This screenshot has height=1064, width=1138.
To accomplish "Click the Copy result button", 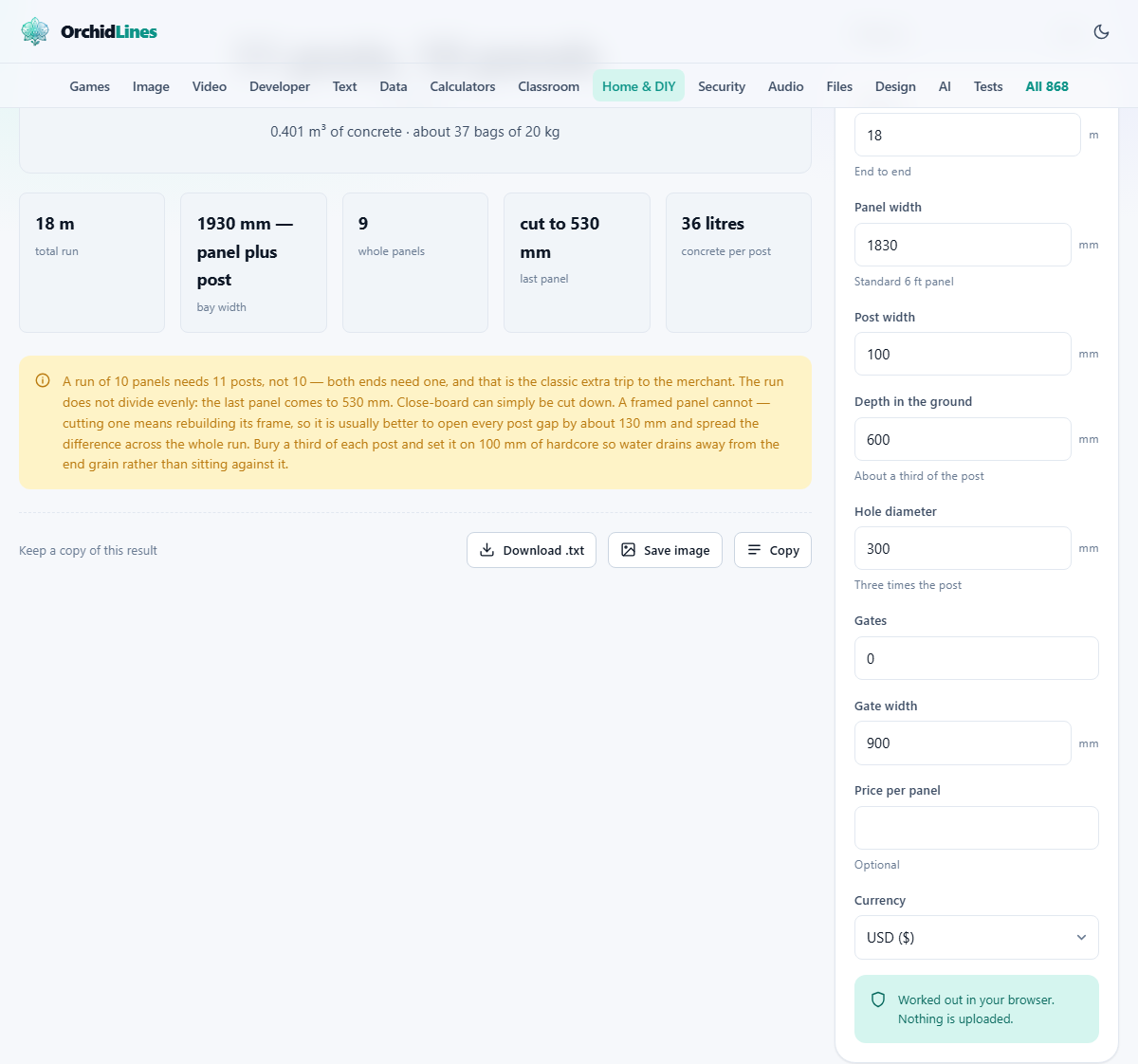I will (x=773, y=550).
